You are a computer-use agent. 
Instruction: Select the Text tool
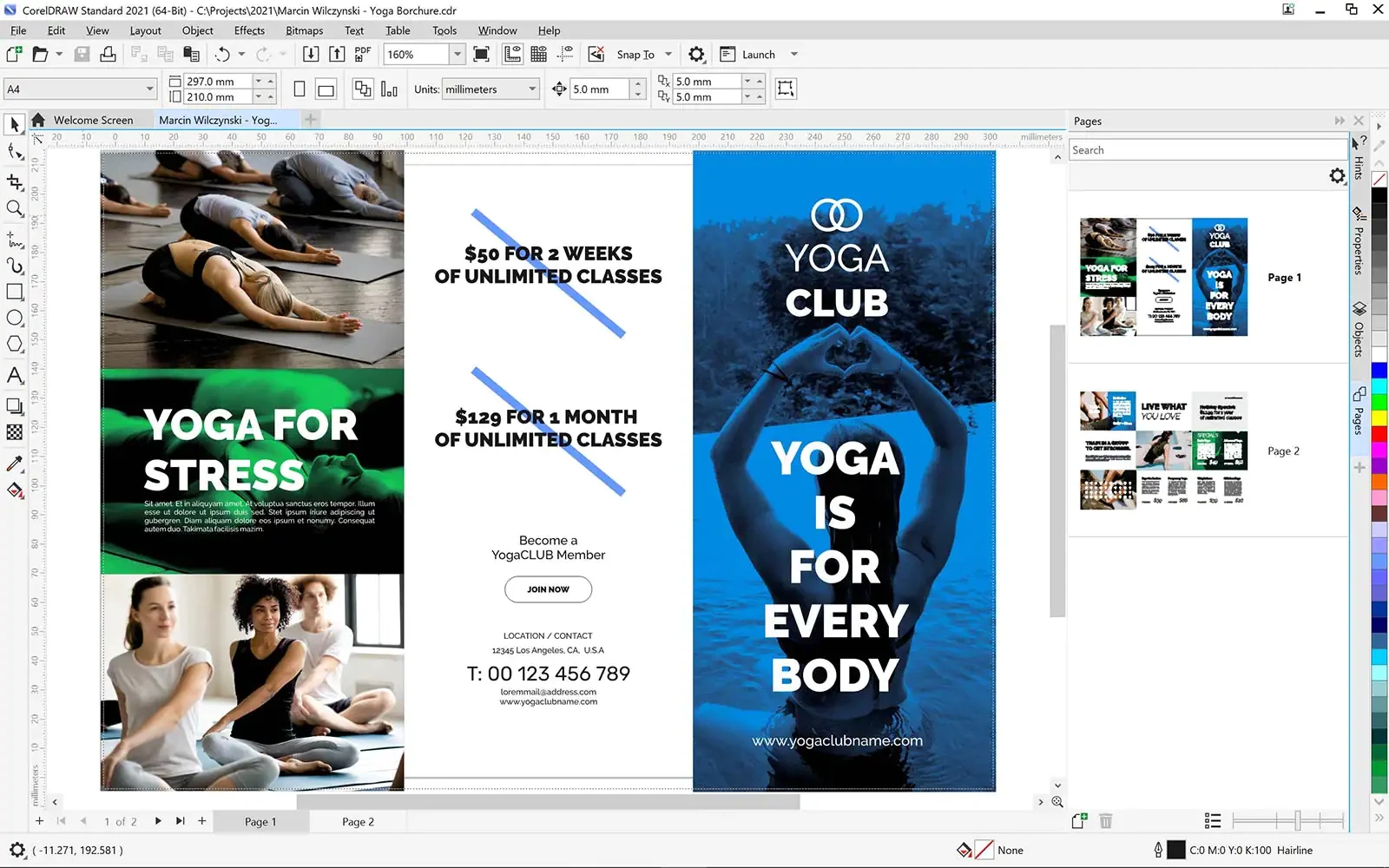coord(14,376)
